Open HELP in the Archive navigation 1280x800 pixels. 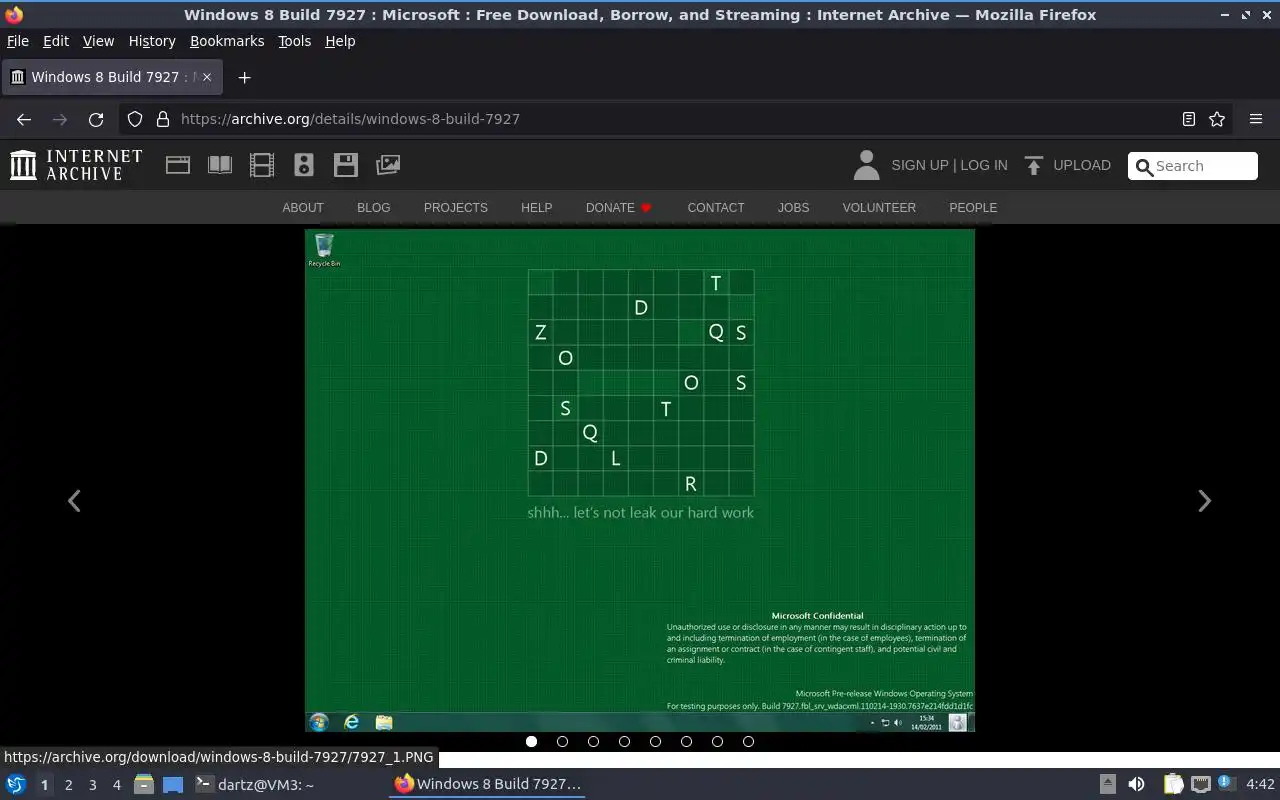[536, 207]
